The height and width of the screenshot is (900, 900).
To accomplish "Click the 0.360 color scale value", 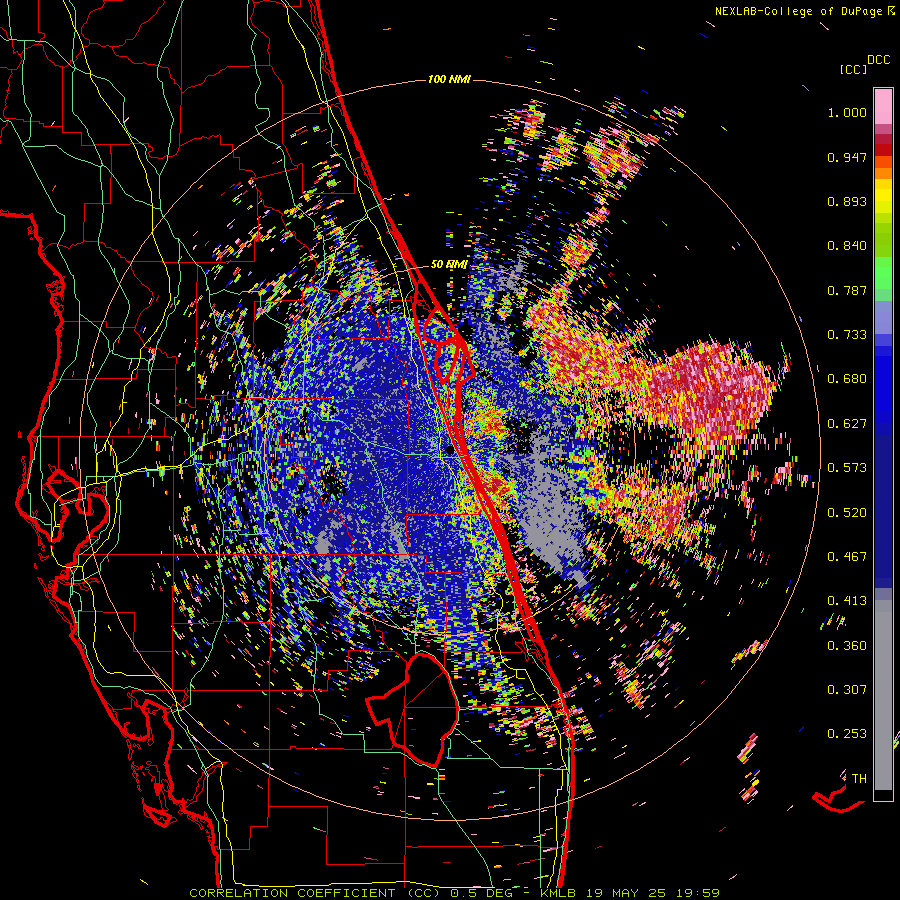I will pos(847,646).
